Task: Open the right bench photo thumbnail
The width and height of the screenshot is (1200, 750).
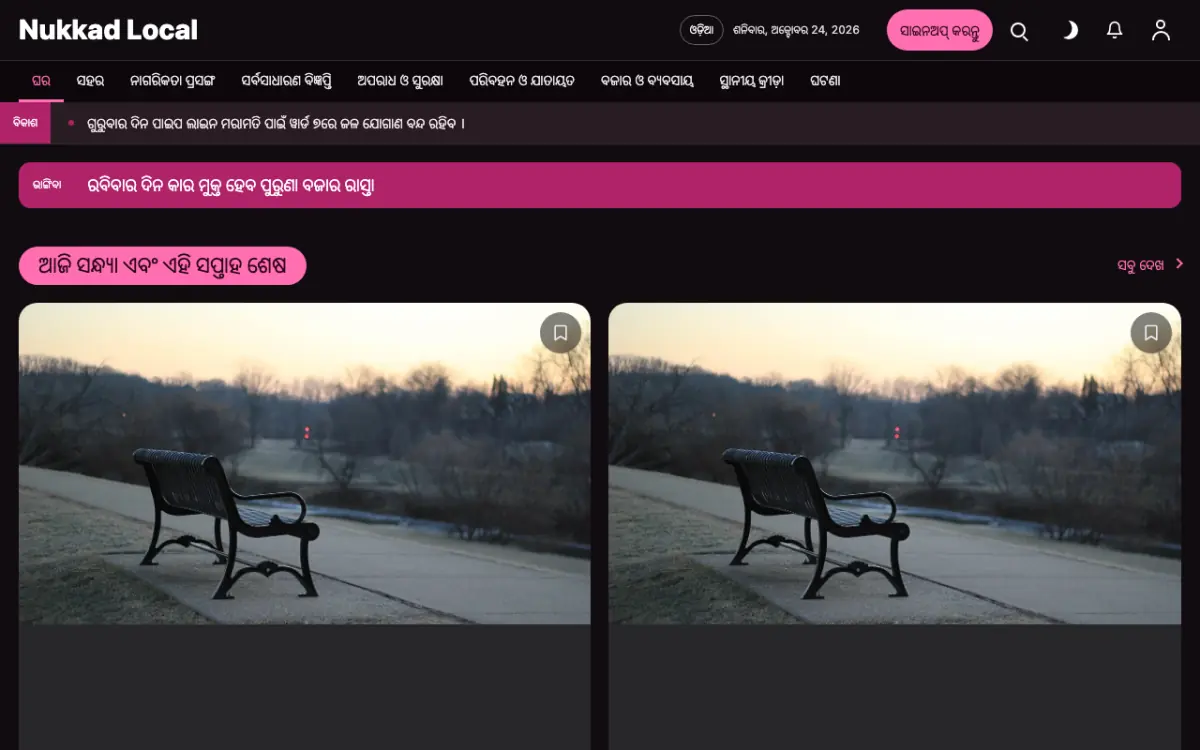Action: [895, 464]
